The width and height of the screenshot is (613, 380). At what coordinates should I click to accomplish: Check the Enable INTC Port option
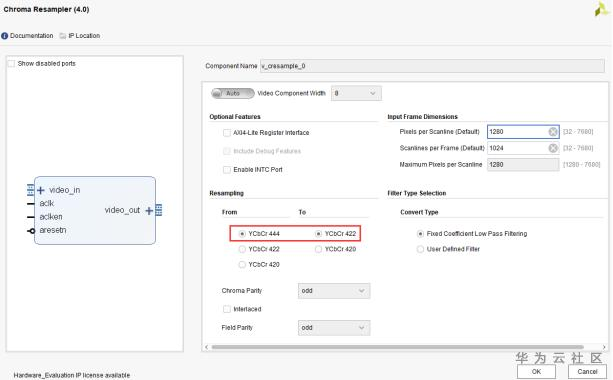[x=227, y=170]
